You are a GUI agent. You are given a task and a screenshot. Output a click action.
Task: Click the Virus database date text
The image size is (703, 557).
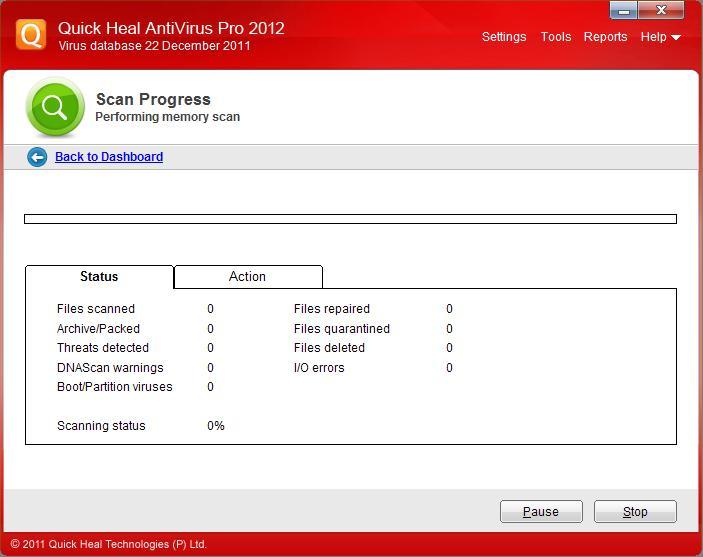point(154,46)
